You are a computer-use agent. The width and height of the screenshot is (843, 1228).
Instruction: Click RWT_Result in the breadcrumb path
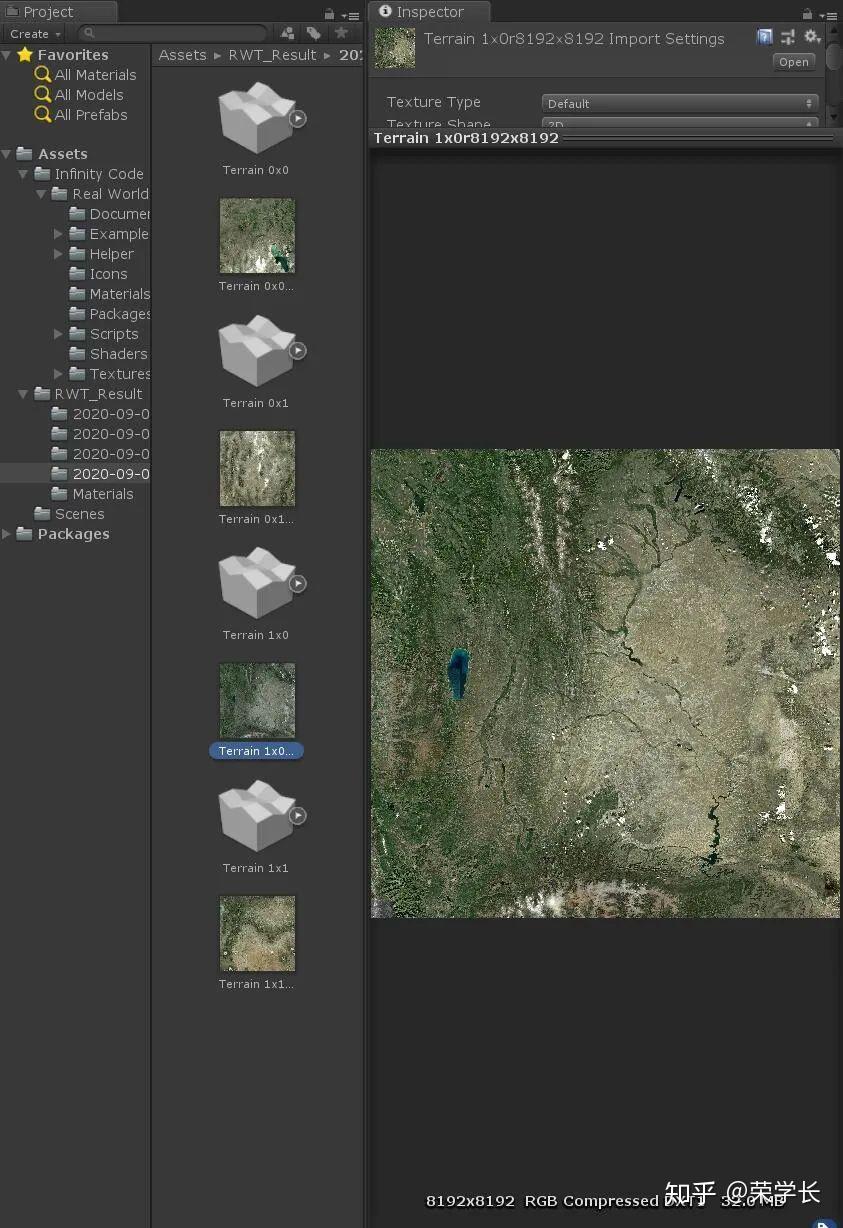[272, 55]
